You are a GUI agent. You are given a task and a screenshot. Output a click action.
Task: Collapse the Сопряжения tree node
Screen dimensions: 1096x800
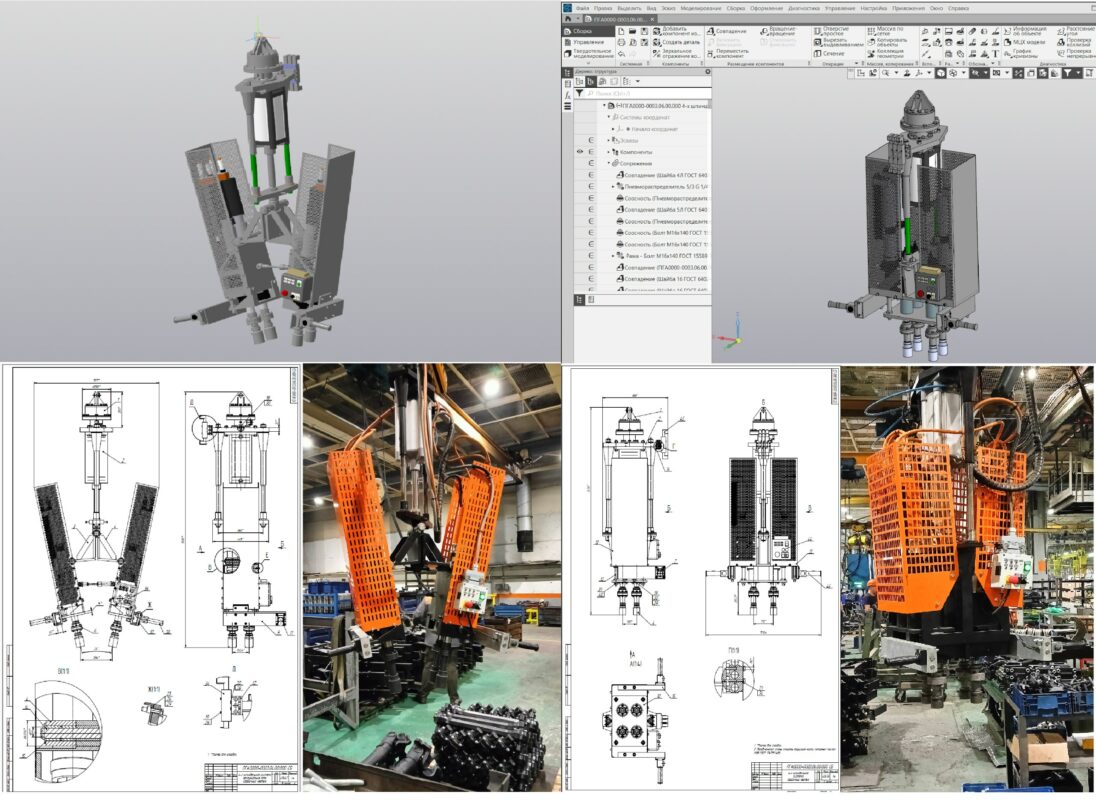pyautogui.click(x=608, y=163)
